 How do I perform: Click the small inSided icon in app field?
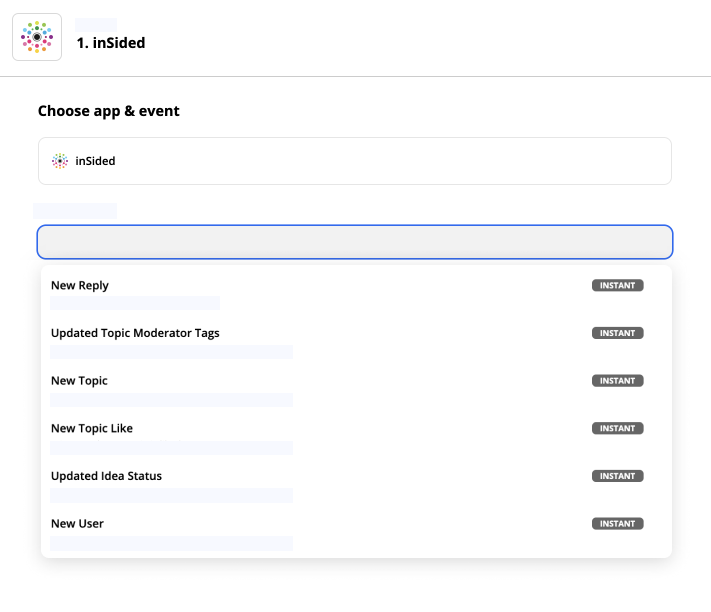point(60,161)
